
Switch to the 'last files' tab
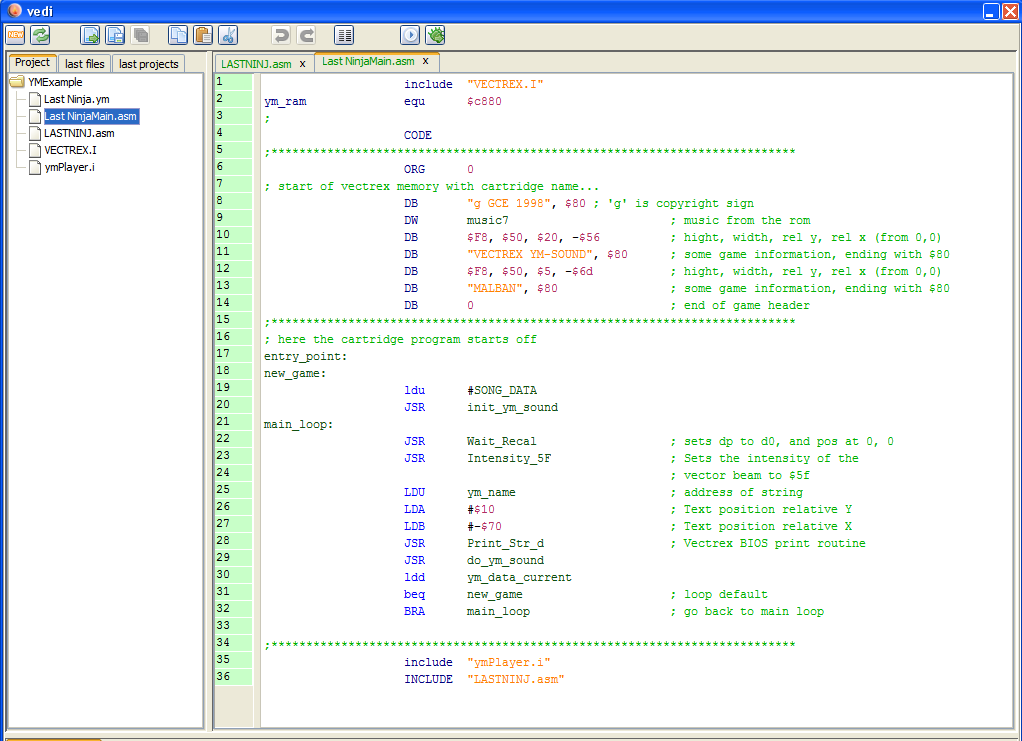point(84,64)
